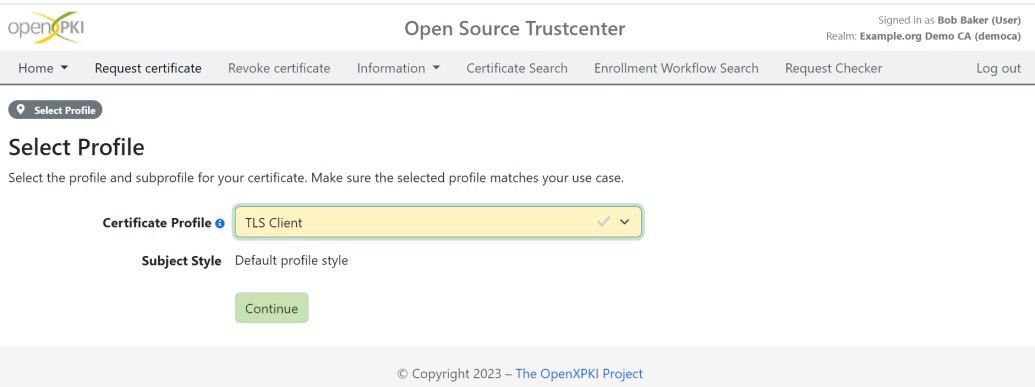Open the Home dropdown menu
Image resolution: width=1035 pixels, height=387 pixels.
pos(43,68)
